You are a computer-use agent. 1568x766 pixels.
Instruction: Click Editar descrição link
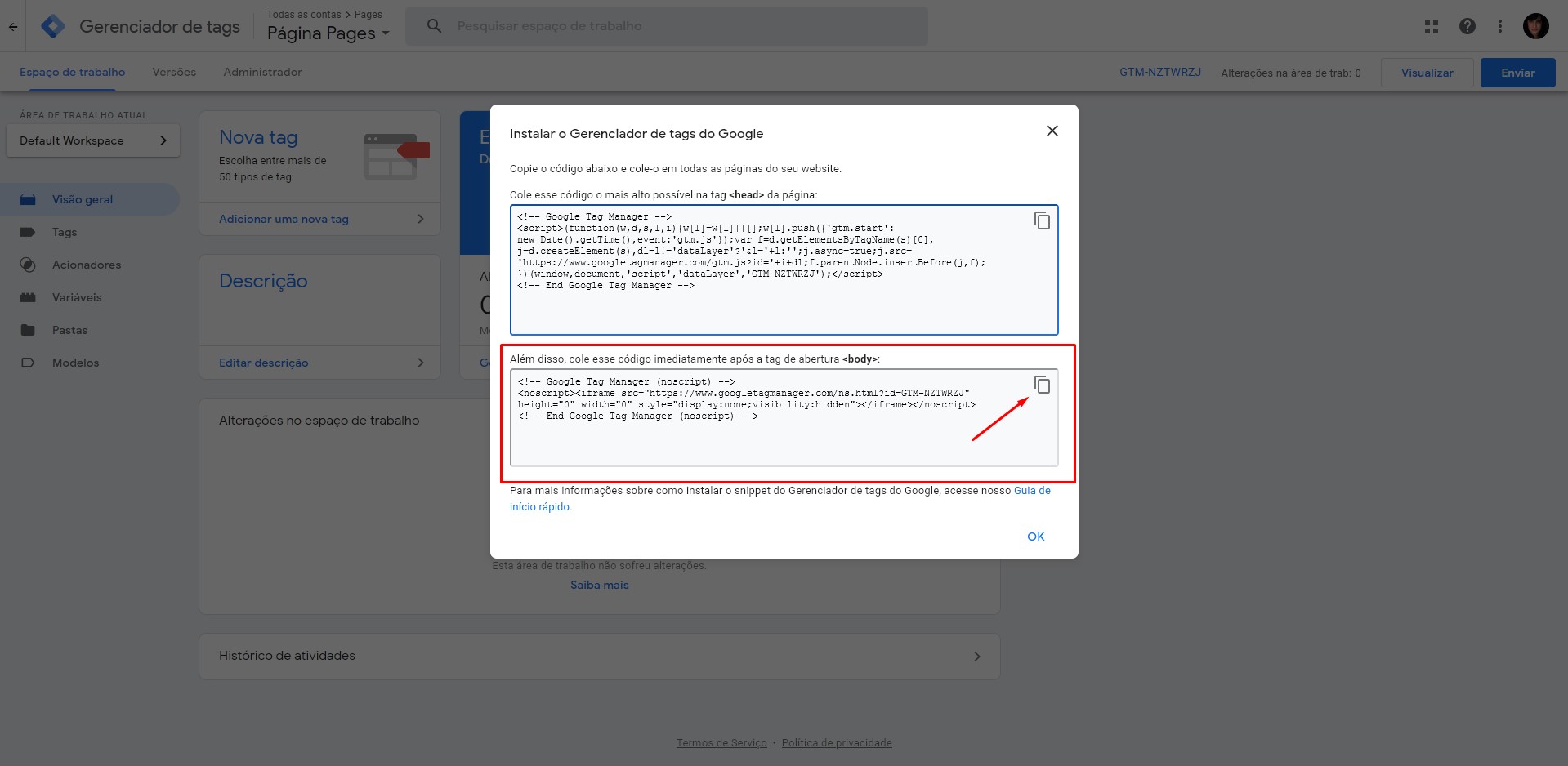(x=264, y=363)
